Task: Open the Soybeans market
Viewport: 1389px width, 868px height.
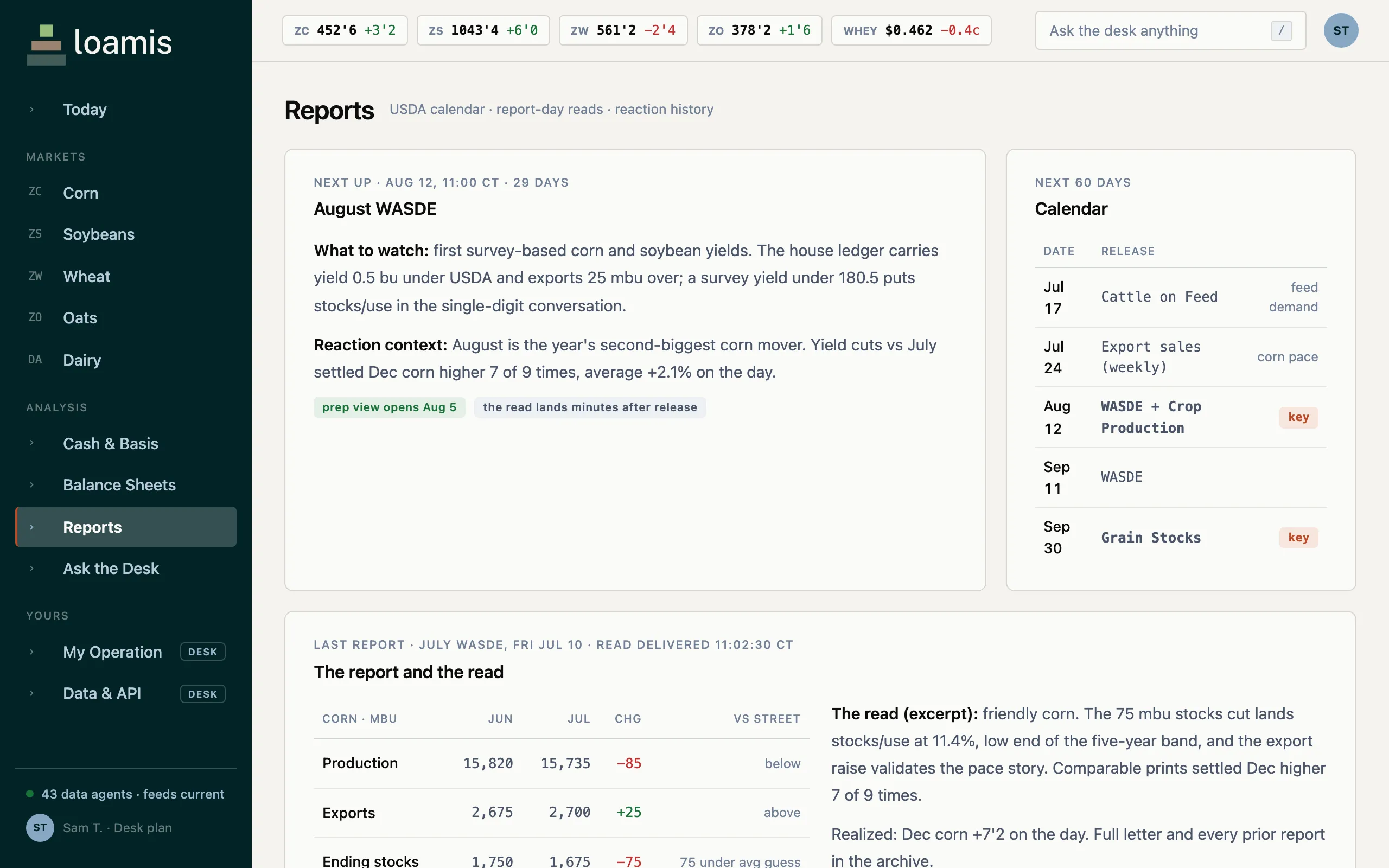Action: tap(126, 234)
